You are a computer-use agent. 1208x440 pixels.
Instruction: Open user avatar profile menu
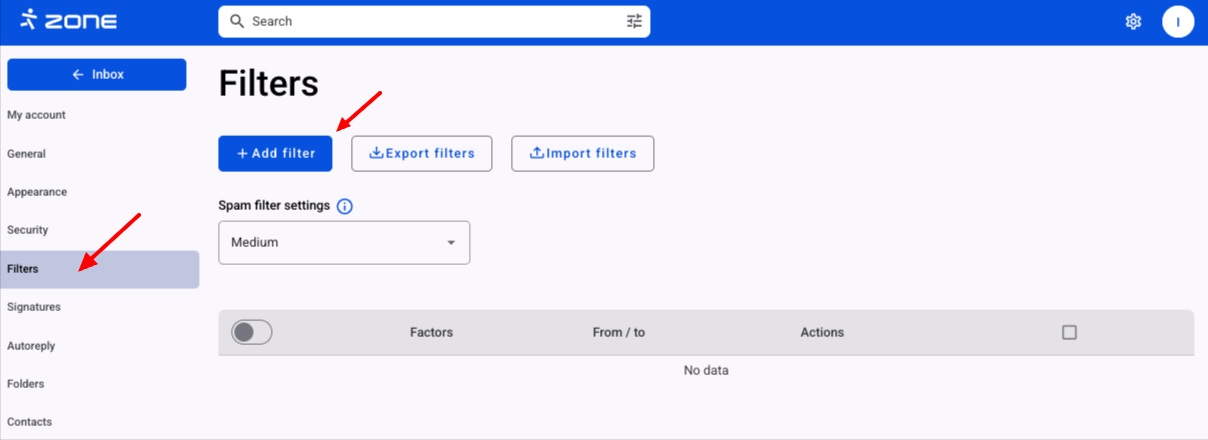coord(1178,21)
